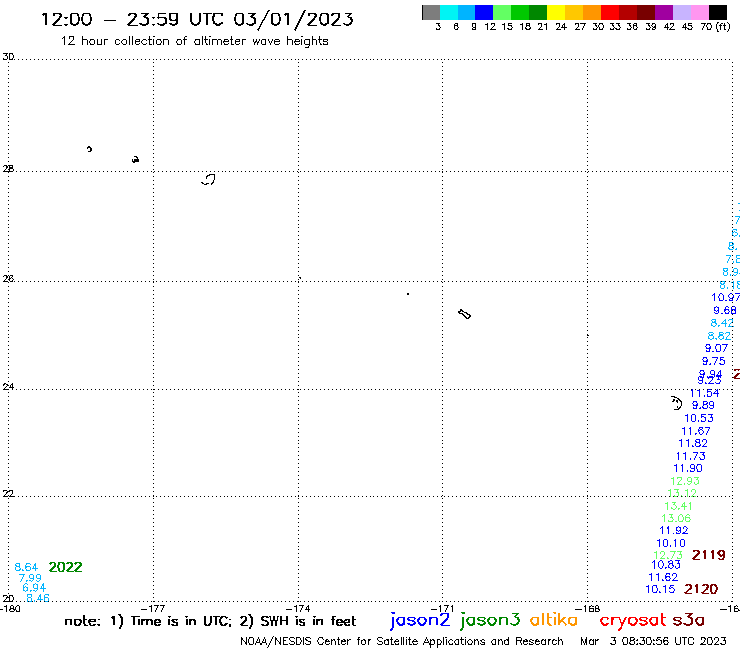Screen dimensions: 740x650
Task: Click the -174 longitude axis label
Action: 299,608
